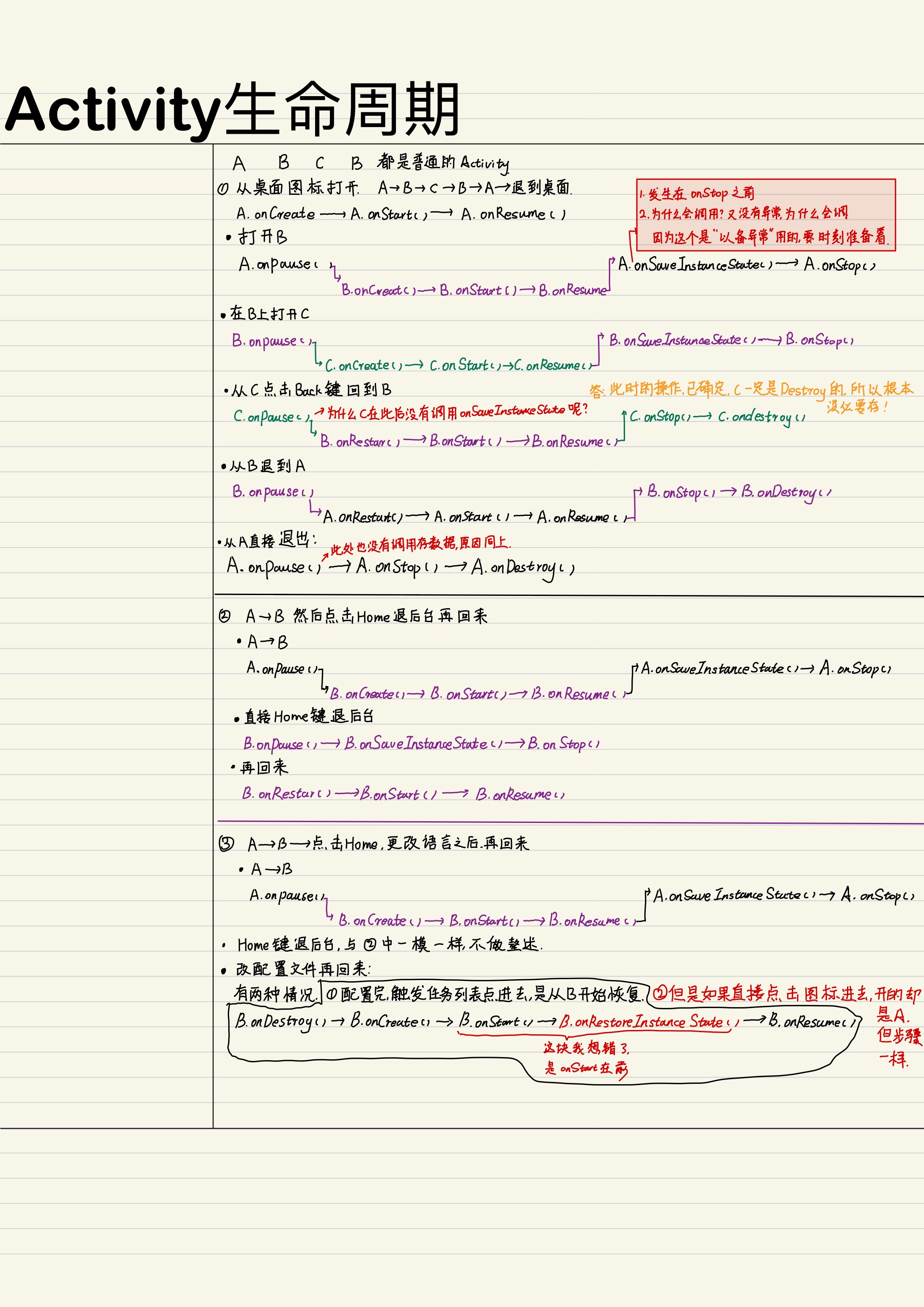Click the "从C点击Back键回到B" bullet heading
Image resolution: width=924 pixels, height=1307 pixels.
tap(311, 390)
